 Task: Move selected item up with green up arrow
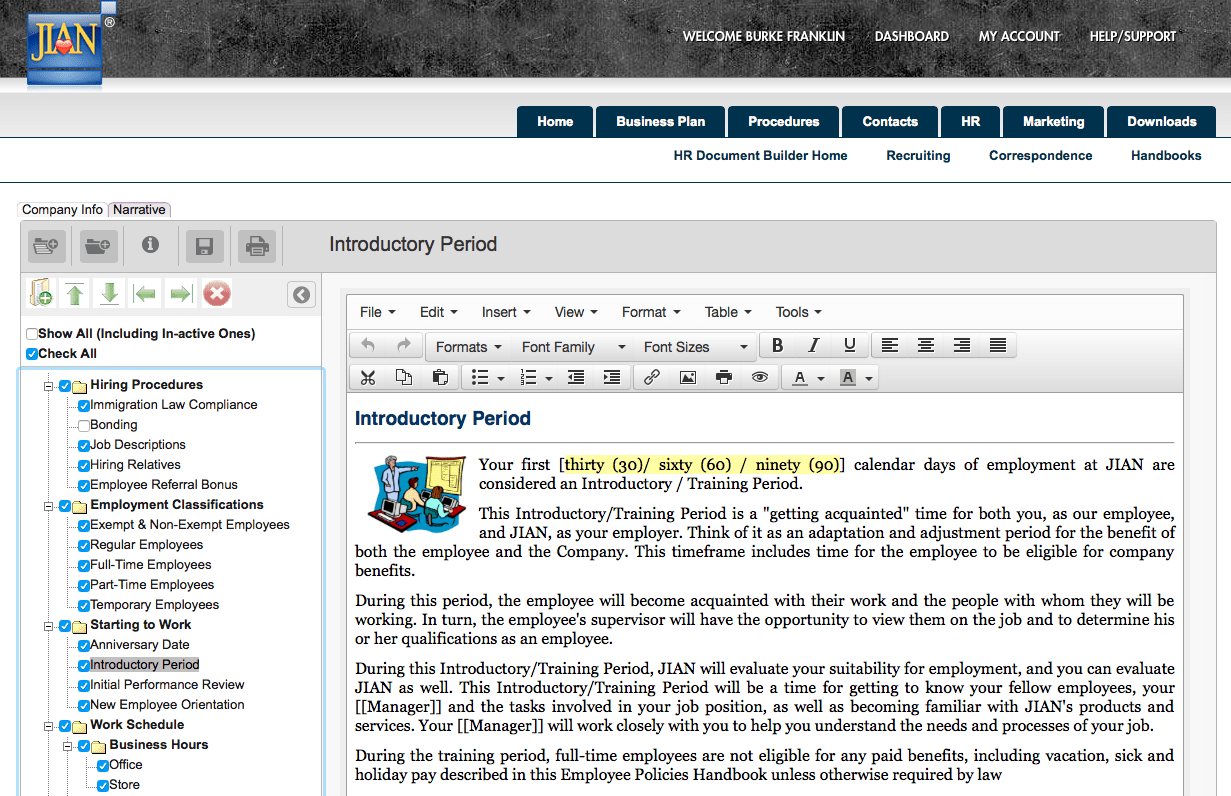75,294
